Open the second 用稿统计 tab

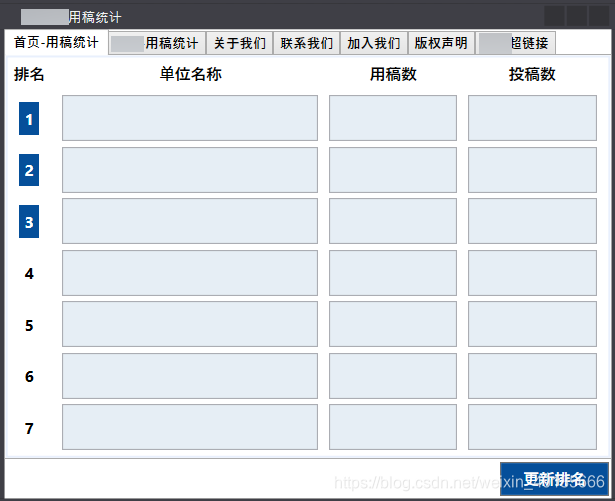(x=157, y=43)
